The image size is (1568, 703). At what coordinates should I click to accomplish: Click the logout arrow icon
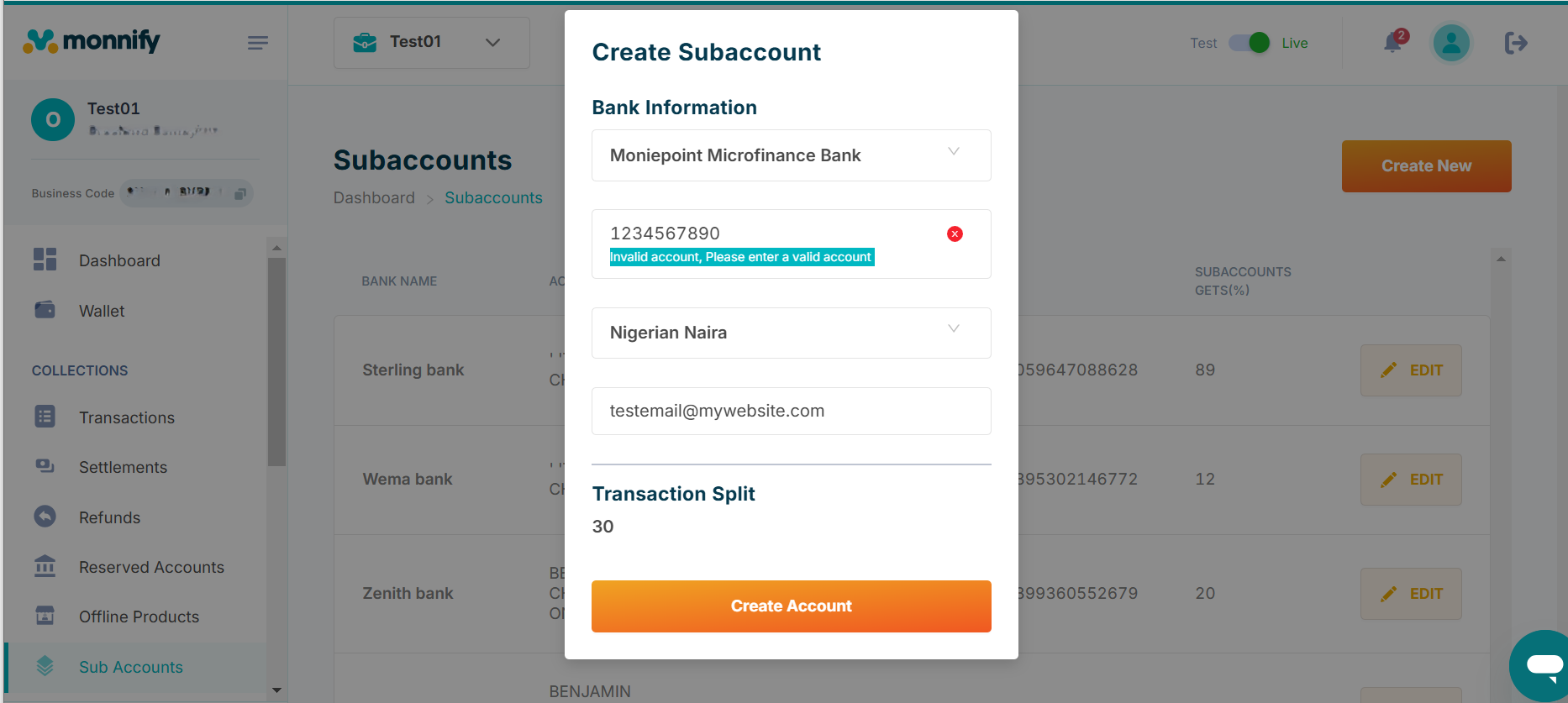[1516, 43]
